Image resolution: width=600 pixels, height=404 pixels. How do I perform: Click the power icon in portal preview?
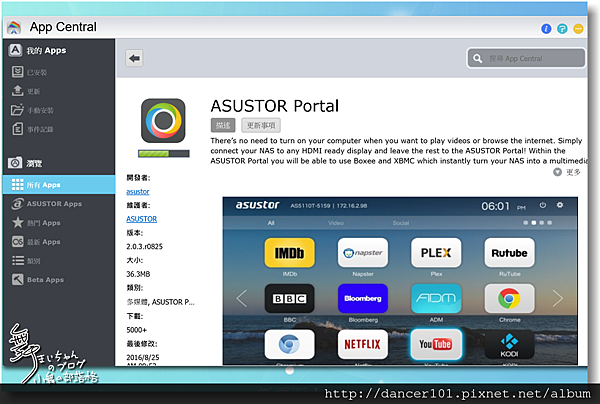(x=543, y=205)
